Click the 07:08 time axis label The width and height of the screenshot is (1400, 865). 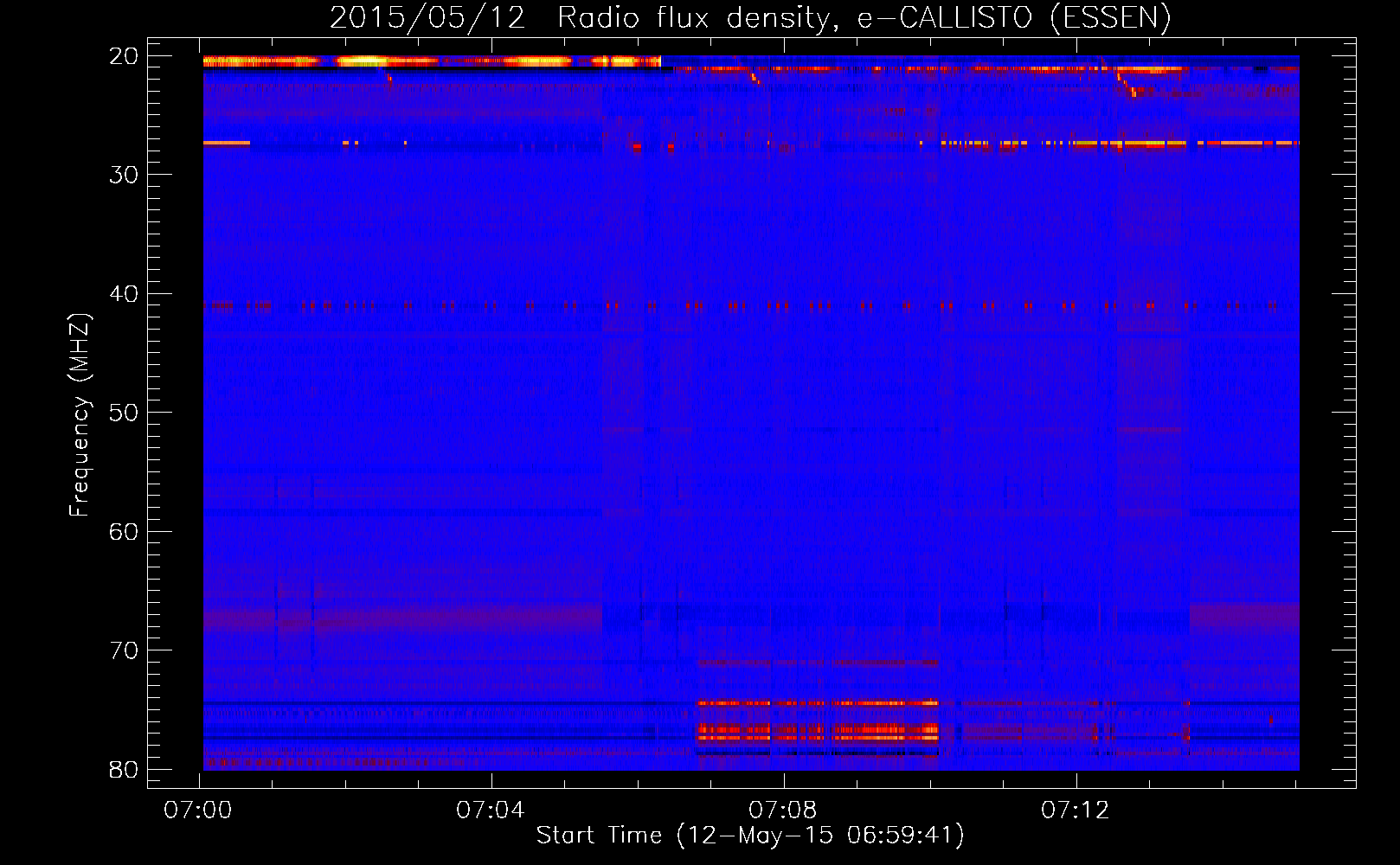[x=783, y=811]
